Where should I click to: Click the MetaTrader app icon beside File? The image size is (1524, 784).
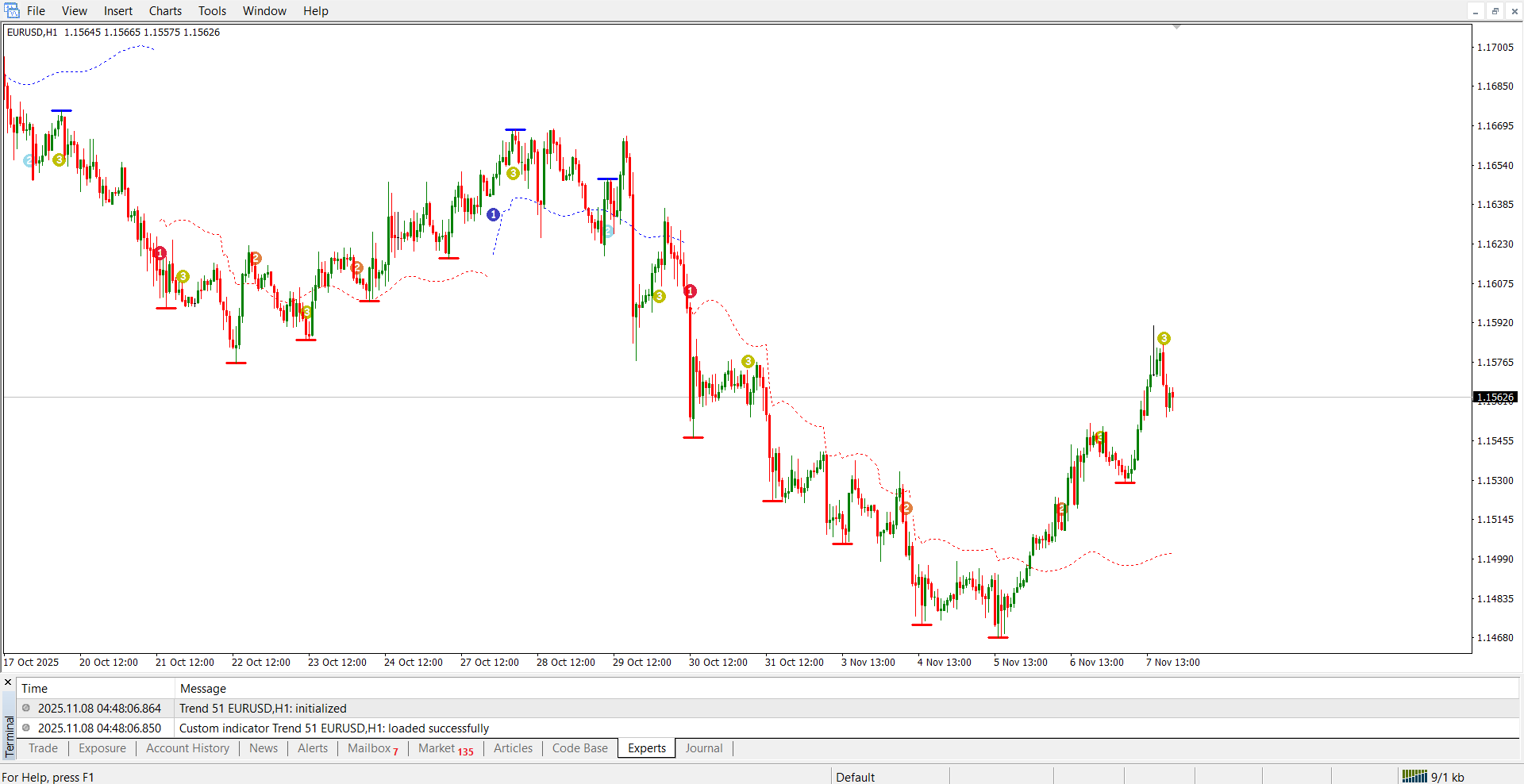pos(11,10)
